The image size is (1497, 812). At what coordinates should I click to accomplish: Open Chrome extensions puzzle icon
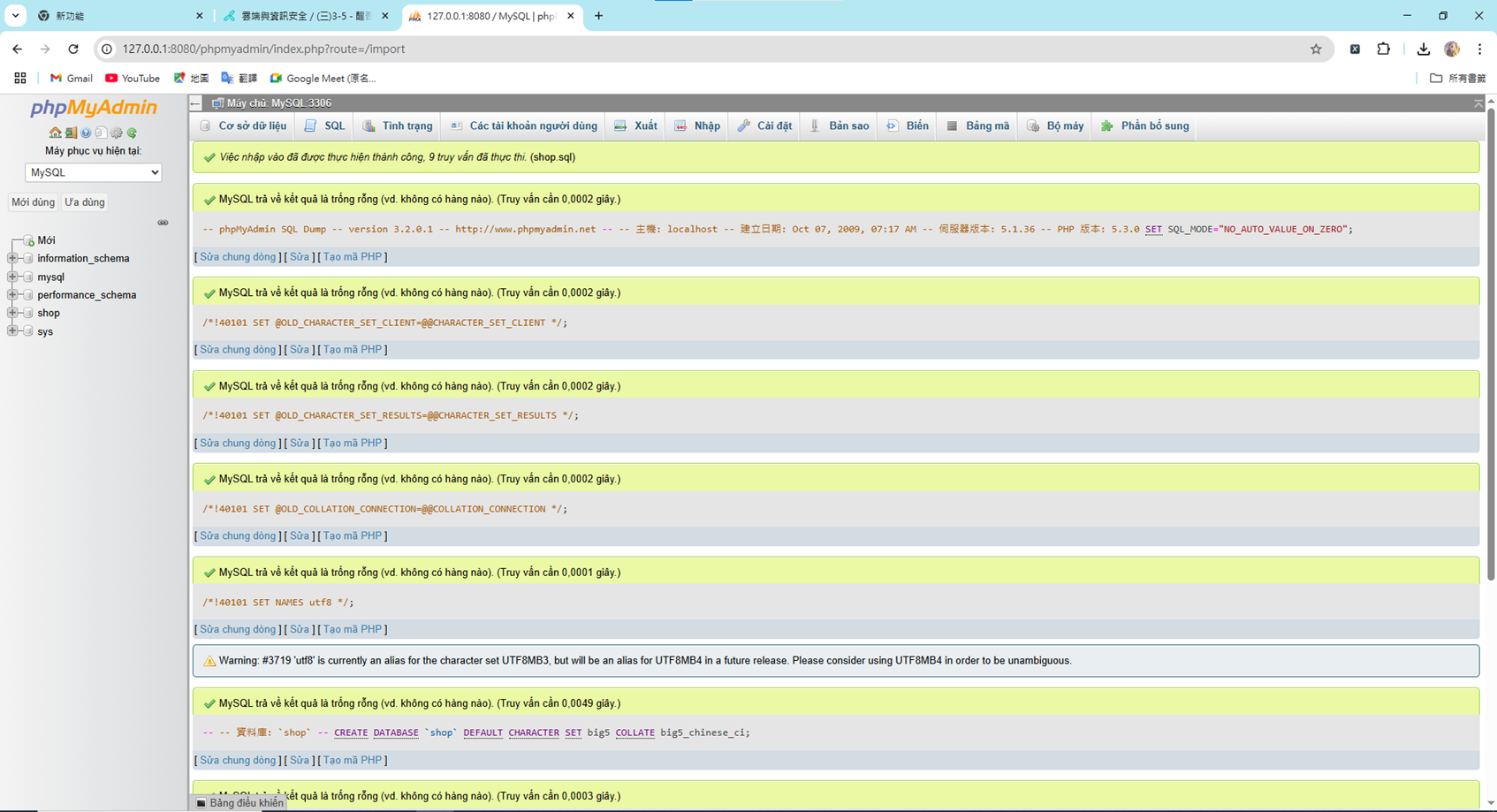pyautogui.click(x=1383, y=49)
